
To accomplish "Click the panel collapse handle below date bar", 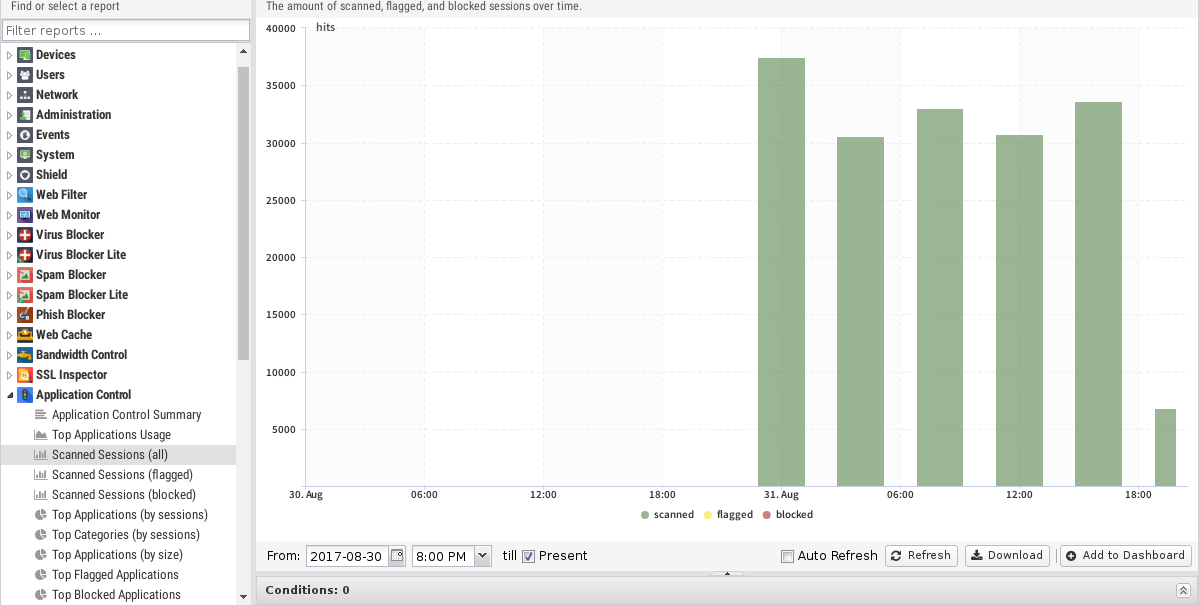I will tap(727, 573).
